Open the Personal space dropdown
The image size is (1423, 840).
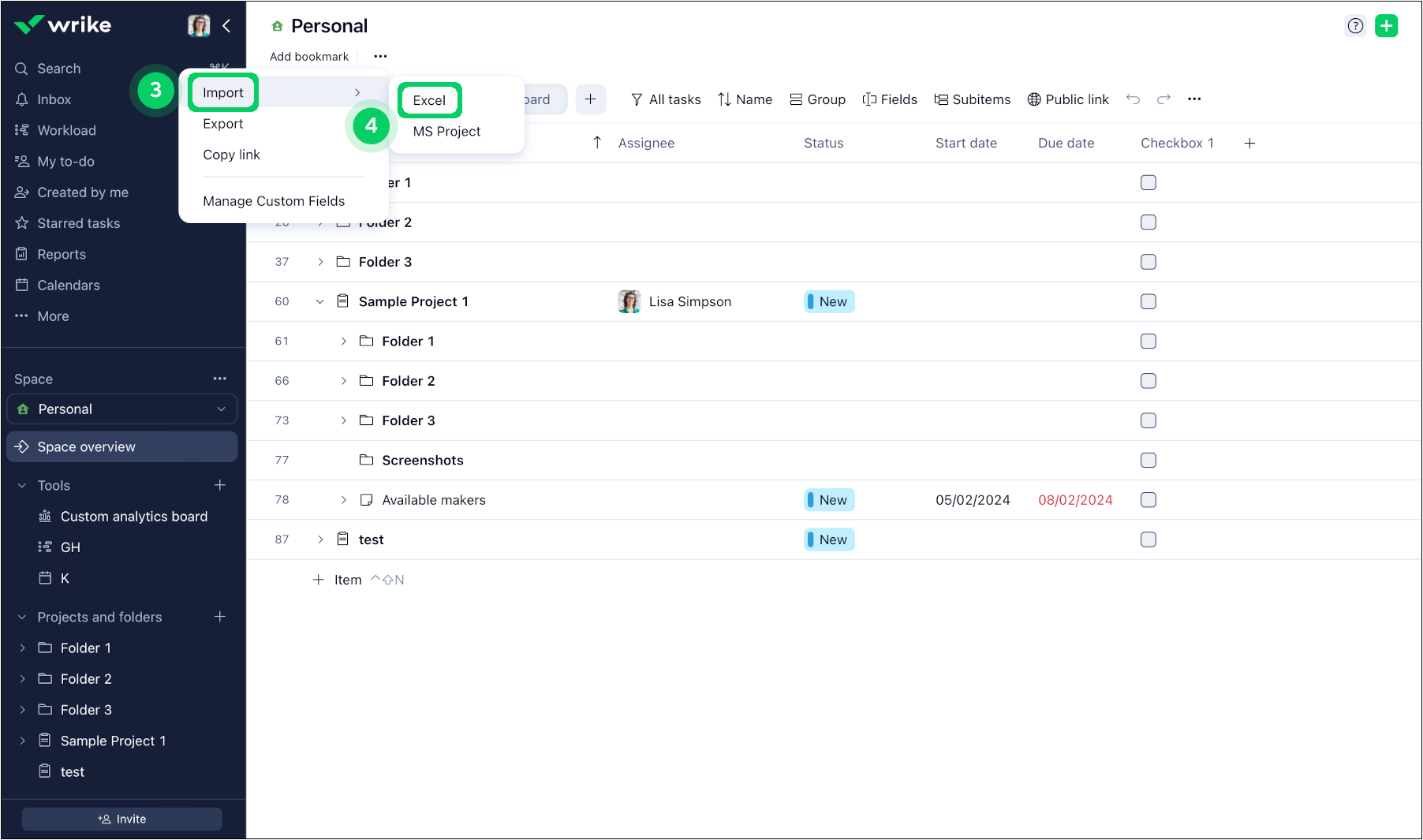pos(122,409)
